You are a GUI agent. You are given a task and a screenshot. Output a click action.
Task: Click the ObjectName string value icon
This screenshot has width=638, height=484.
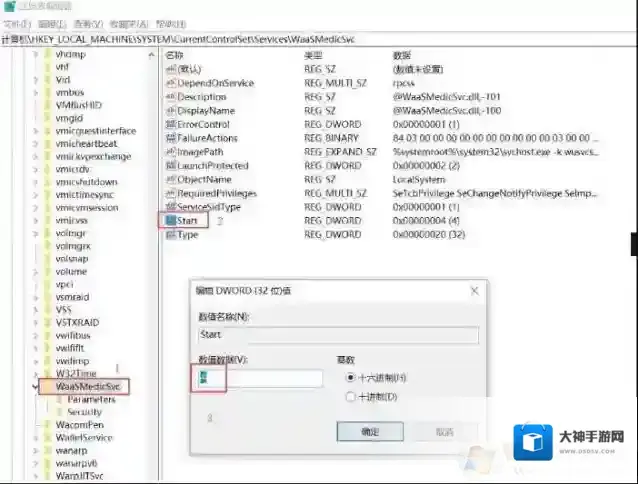(170, 179)
